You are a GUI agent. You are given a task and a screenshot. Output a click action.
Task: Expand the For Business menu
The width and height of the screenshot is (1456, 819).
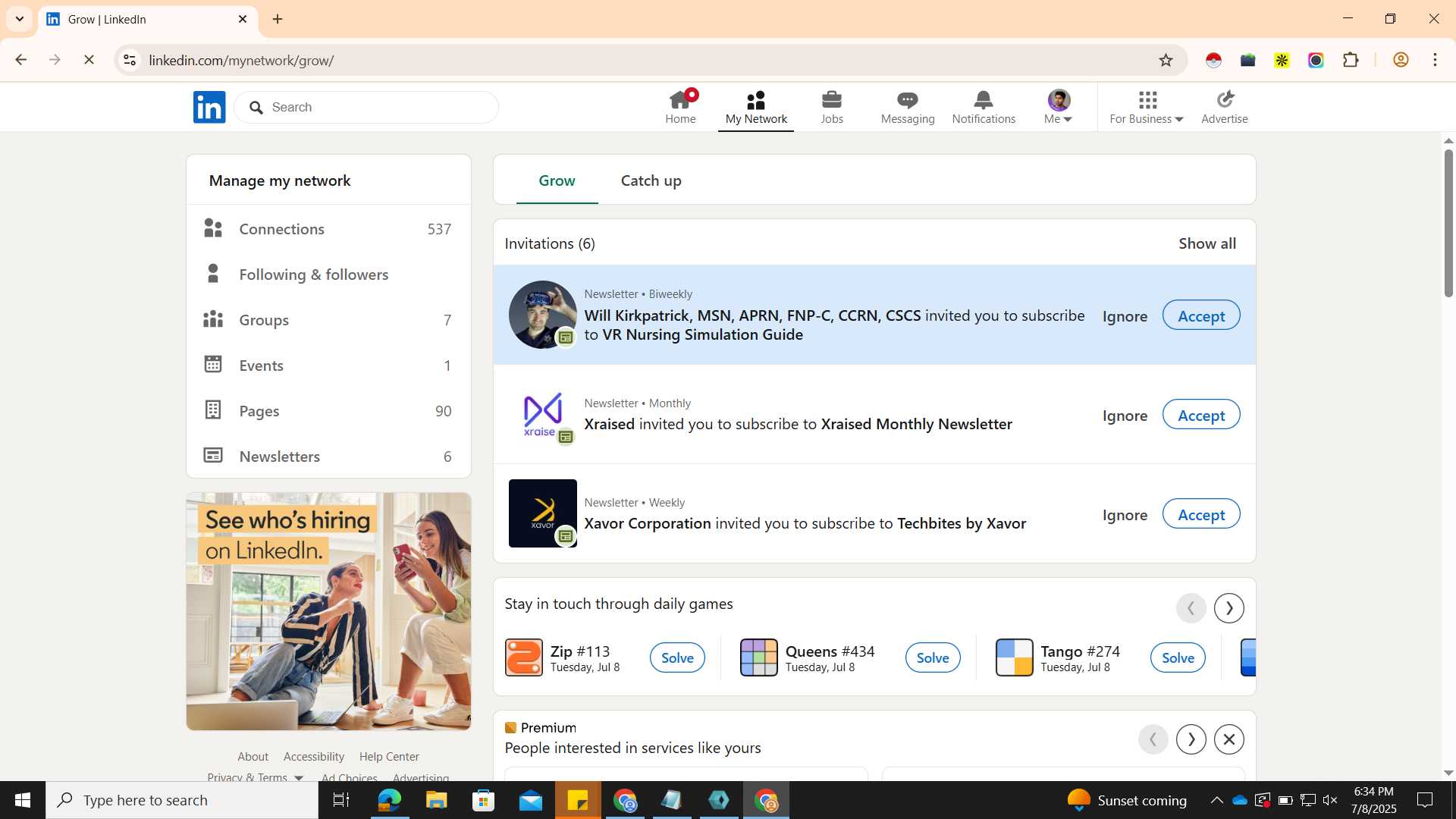1147,107
